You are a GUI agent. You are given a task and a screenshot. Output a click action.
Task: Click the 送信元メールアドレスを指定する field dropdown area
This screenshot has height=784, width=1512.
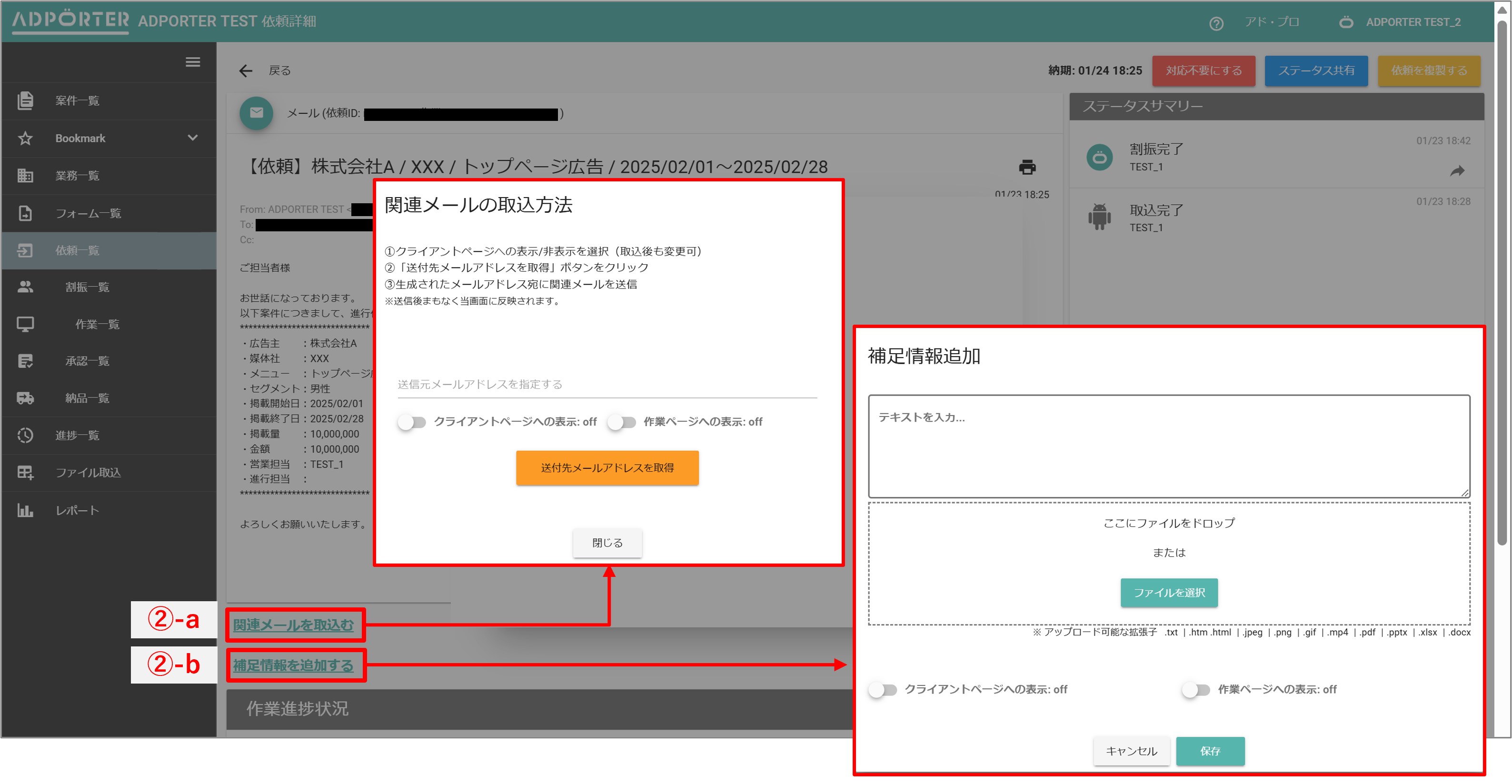point(607,385)
